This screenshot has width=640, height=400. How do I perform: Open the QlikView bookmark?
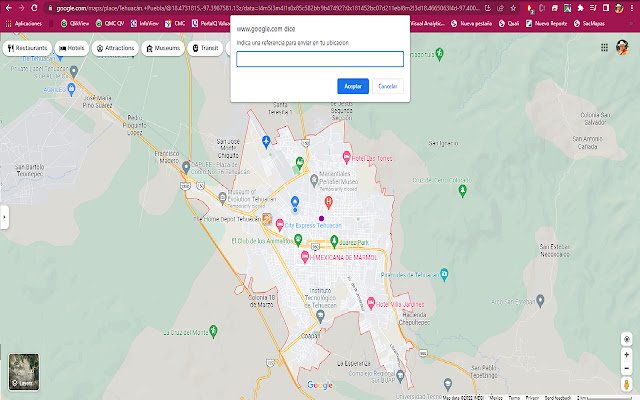[75, 24]
